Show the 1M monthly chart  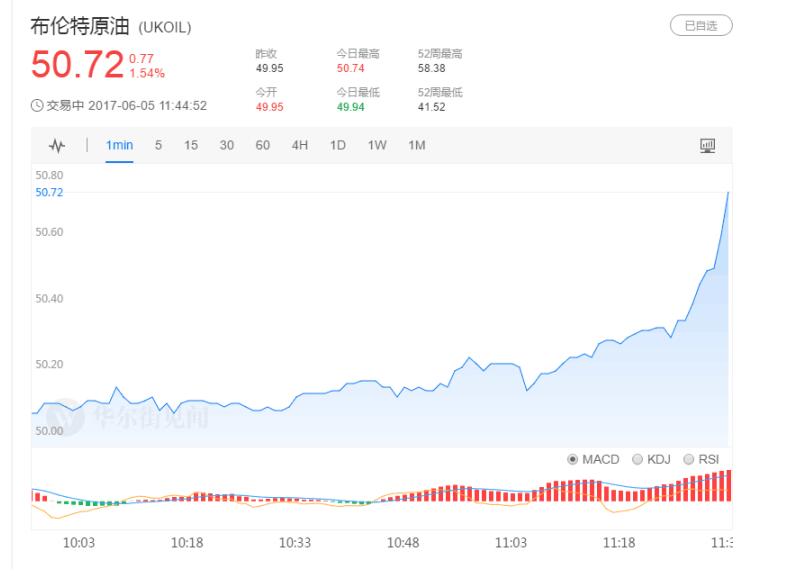pyautogui.click(x=416, y=146)
